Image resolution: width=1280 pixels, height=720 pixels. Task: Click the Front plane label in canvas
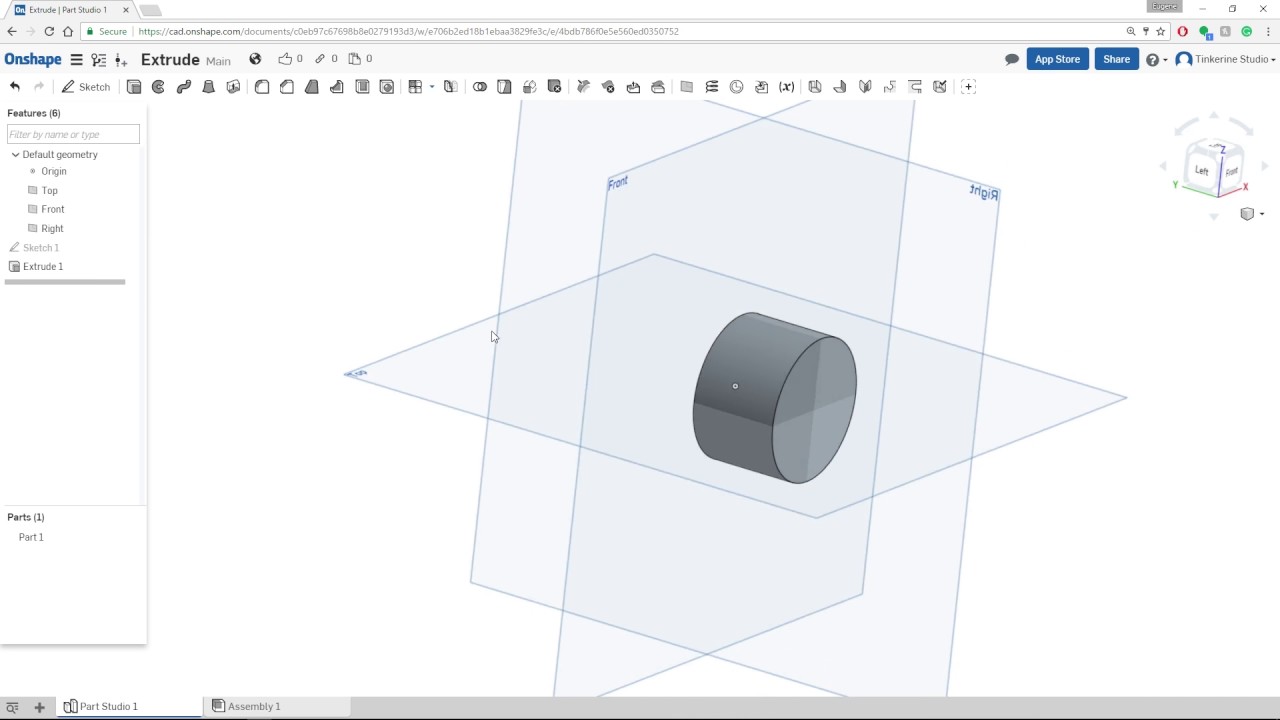[618, 182]
